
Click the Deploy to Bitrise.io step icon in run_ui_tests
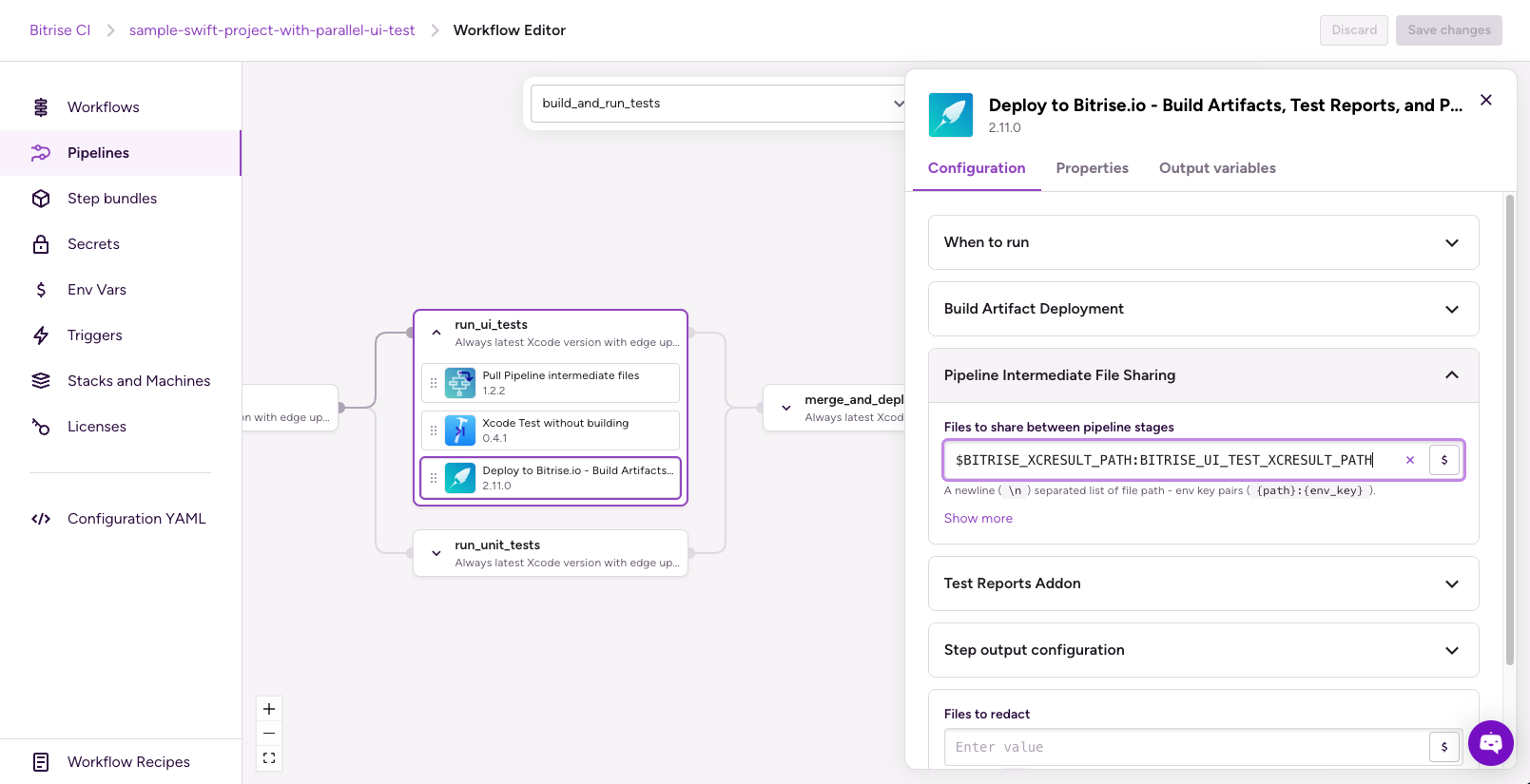tap(460, 478)
